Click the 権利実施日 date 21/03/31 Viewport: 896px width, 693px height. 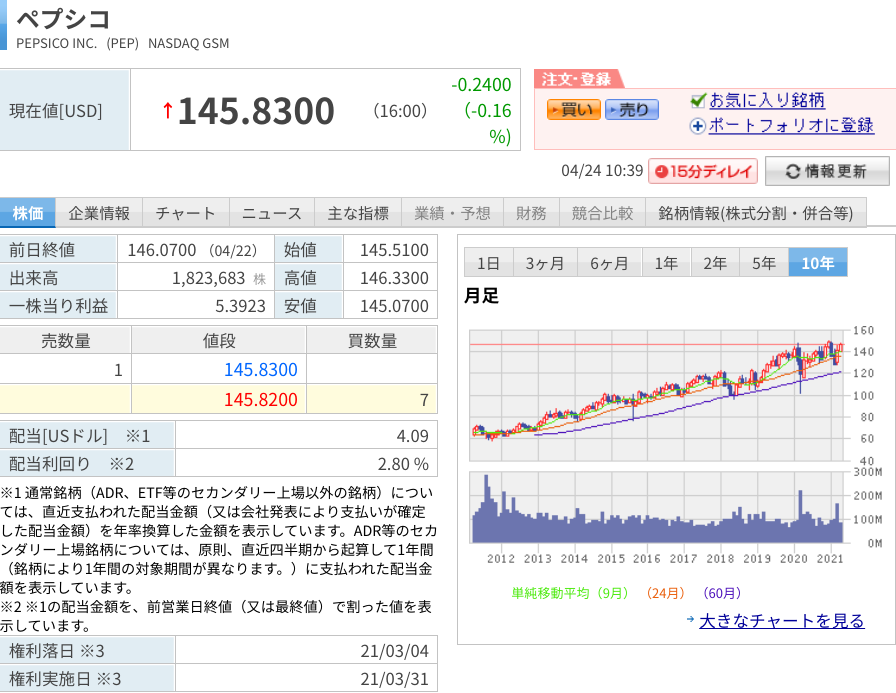394,679
